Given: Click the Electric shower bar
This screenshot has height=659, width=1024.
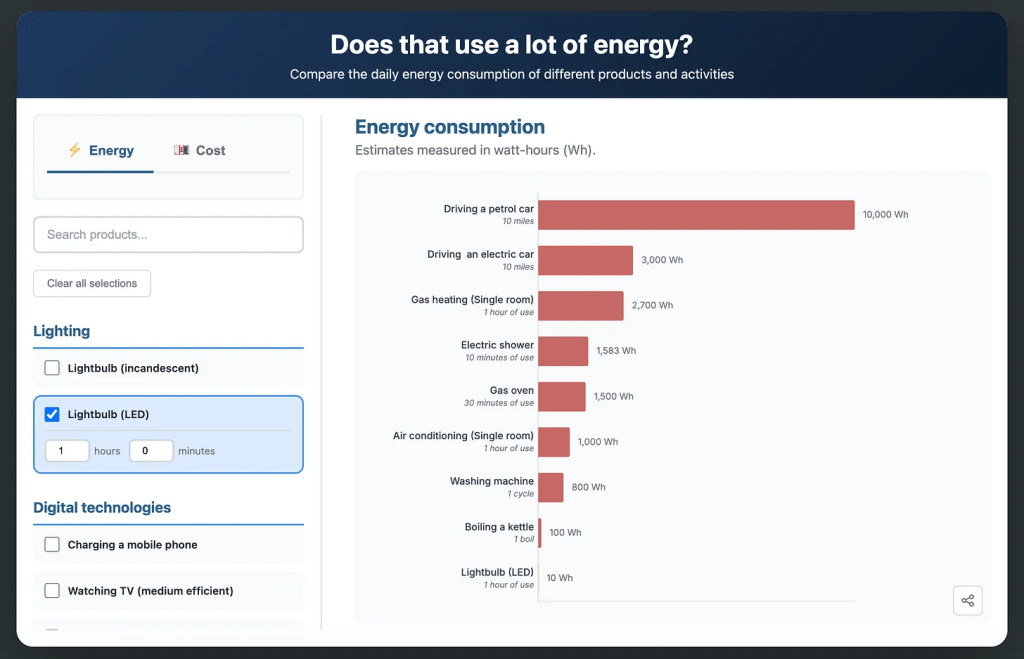Looking at the screenshot, I should click(x=563, y=351).
